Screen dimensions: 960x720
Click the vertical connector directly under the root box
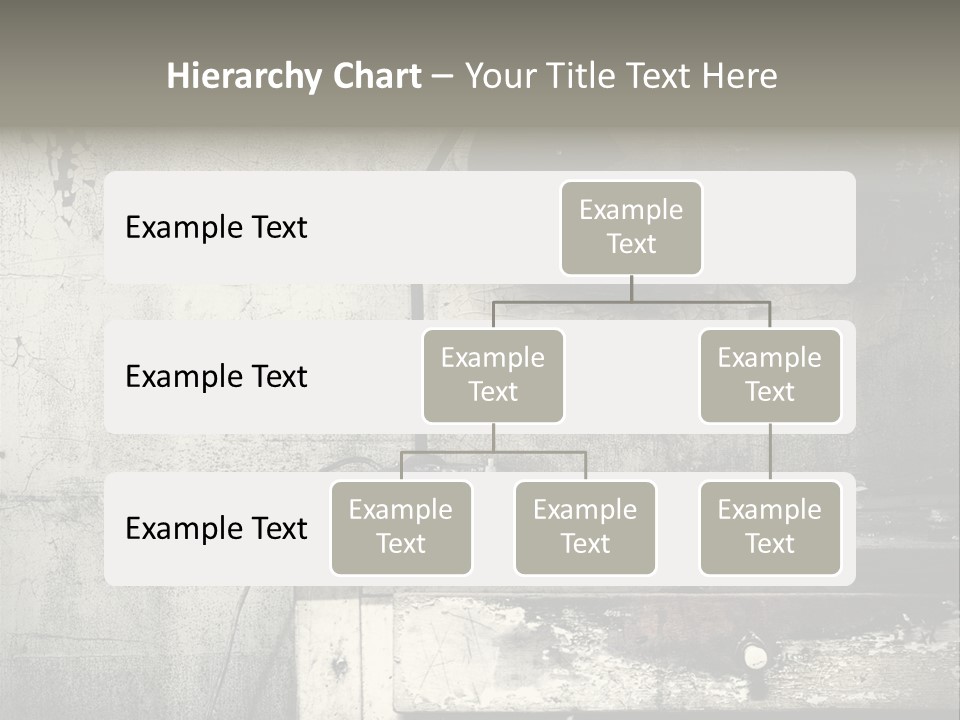[631, 288]
